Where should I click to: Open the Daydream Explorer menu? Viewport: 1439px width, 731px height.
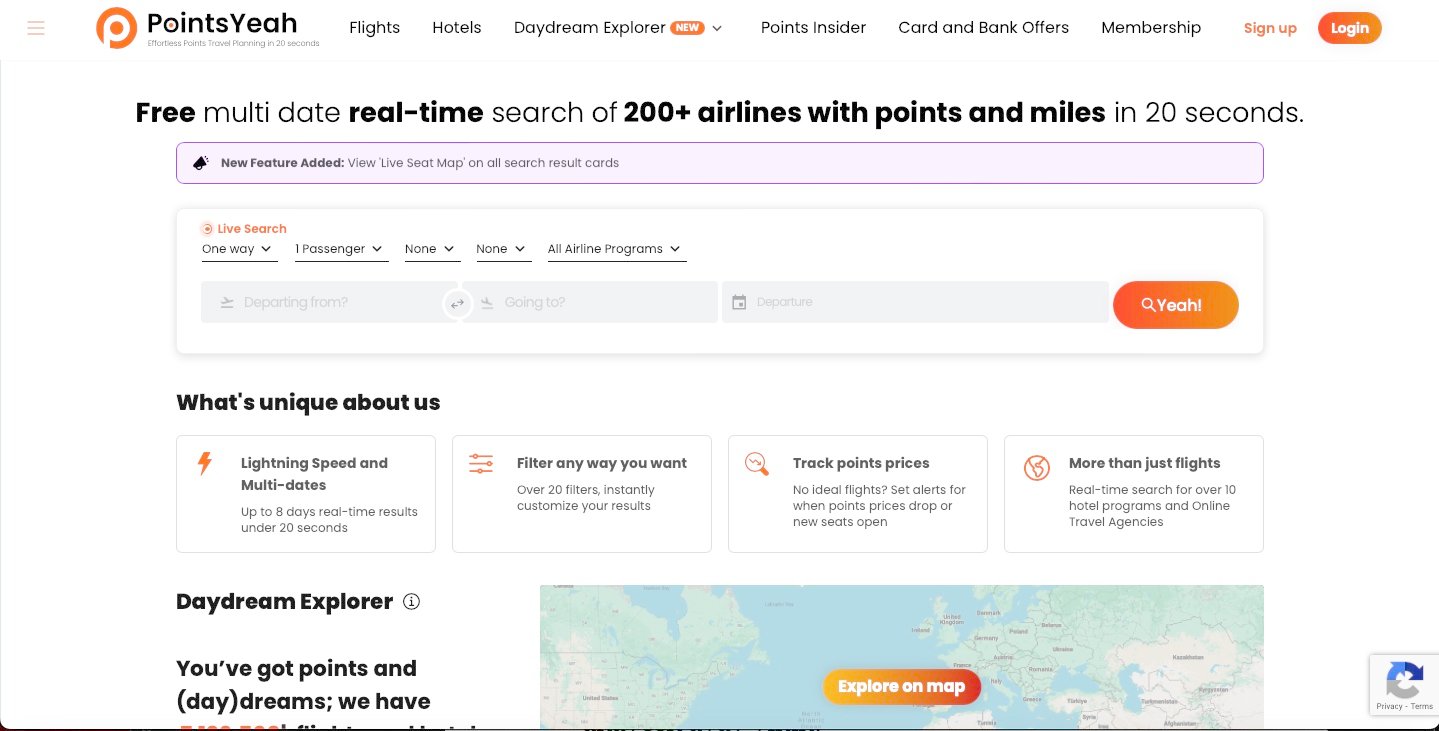617,28
